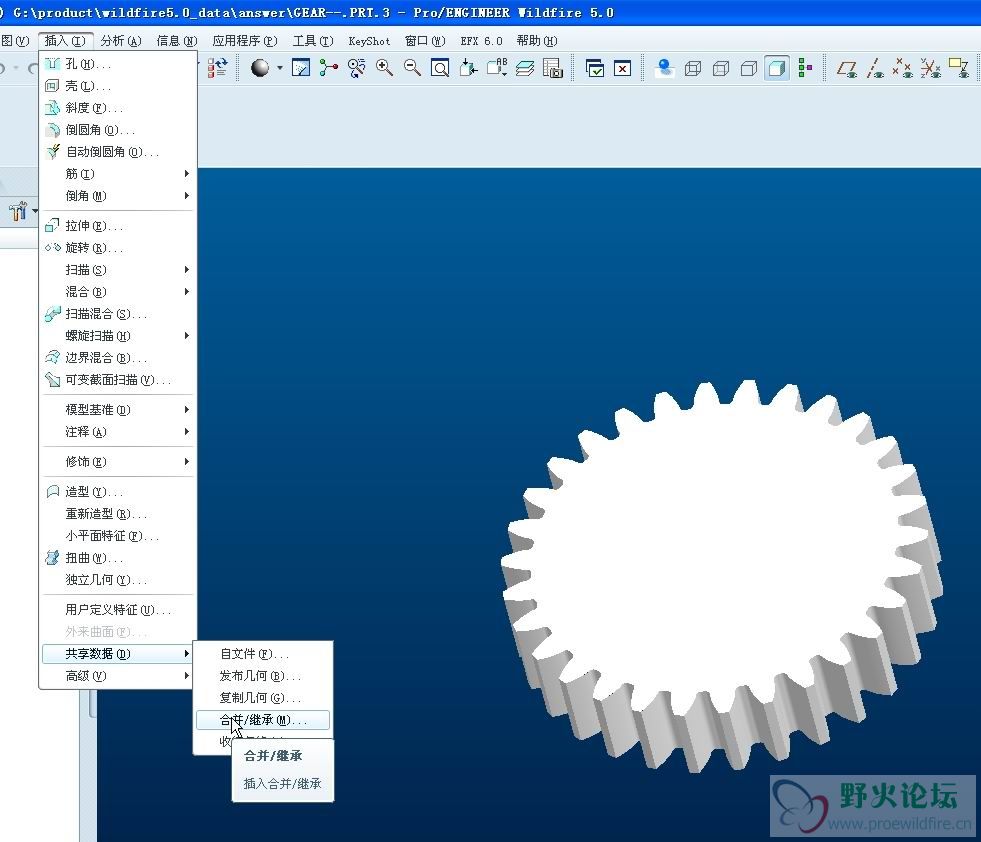Toggle coordinate systems display
The height and width of the screenshot is (842, 981).
click(931, 68)
